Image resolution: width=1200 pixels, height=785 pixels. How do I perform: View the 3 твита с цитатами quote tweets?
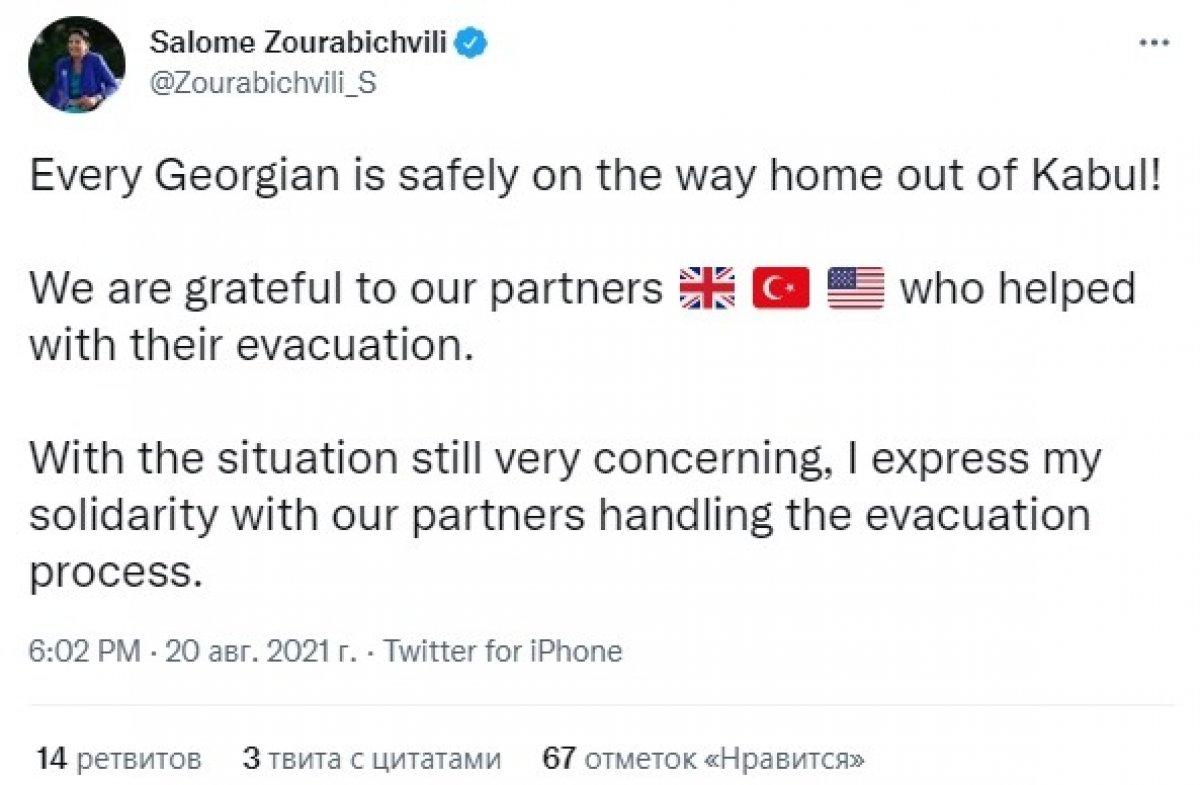[370, 758]
